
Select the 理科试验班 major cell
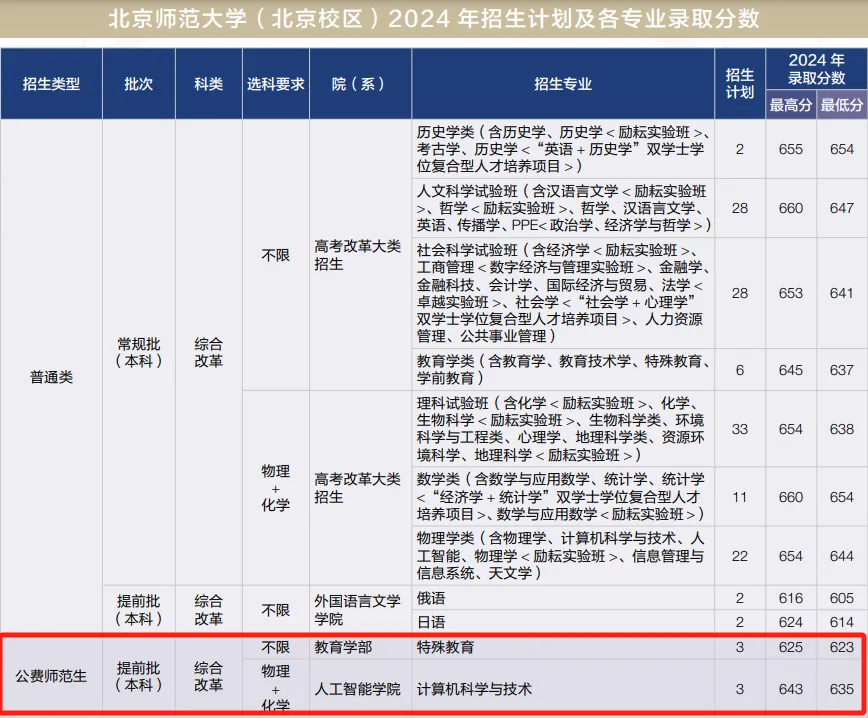pyautogui.click(x=563, y=428)
